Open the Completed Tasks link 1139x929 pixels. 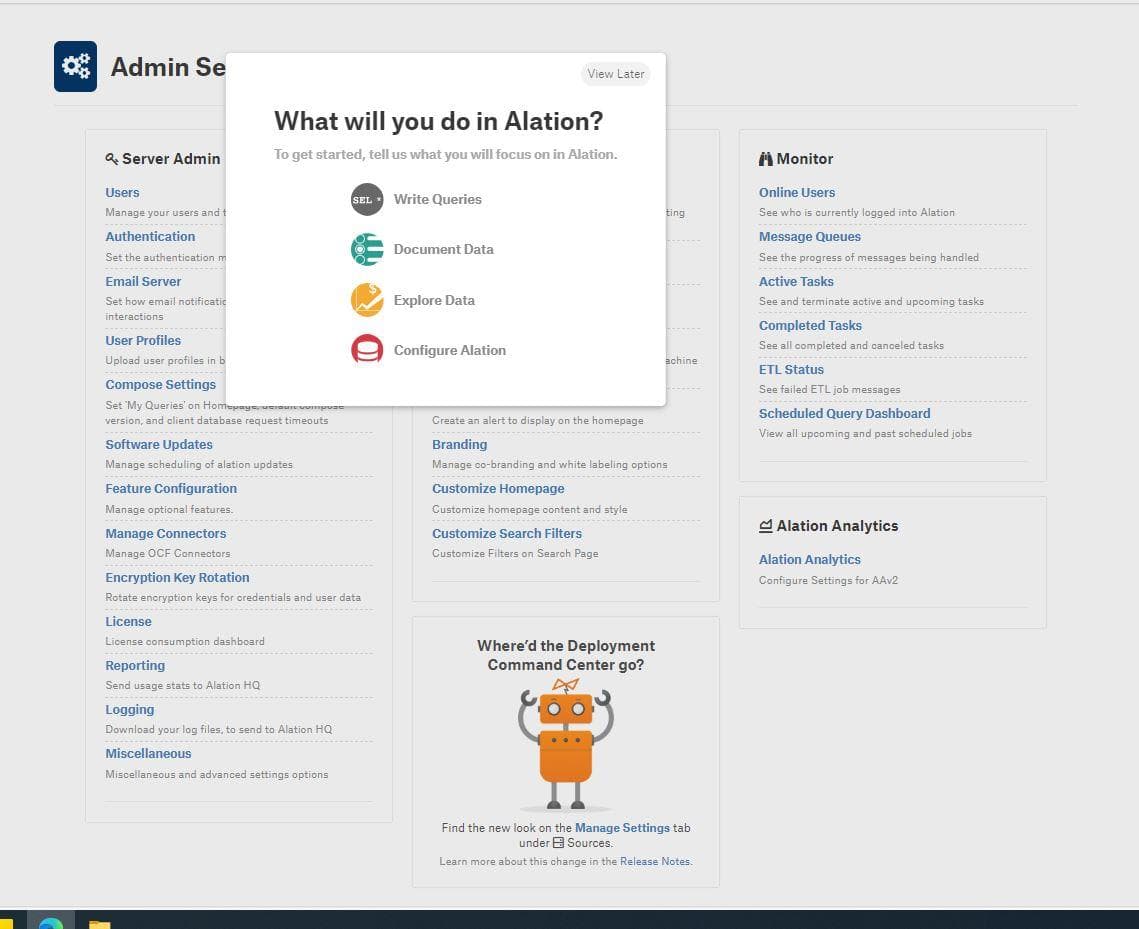point(810,325)
